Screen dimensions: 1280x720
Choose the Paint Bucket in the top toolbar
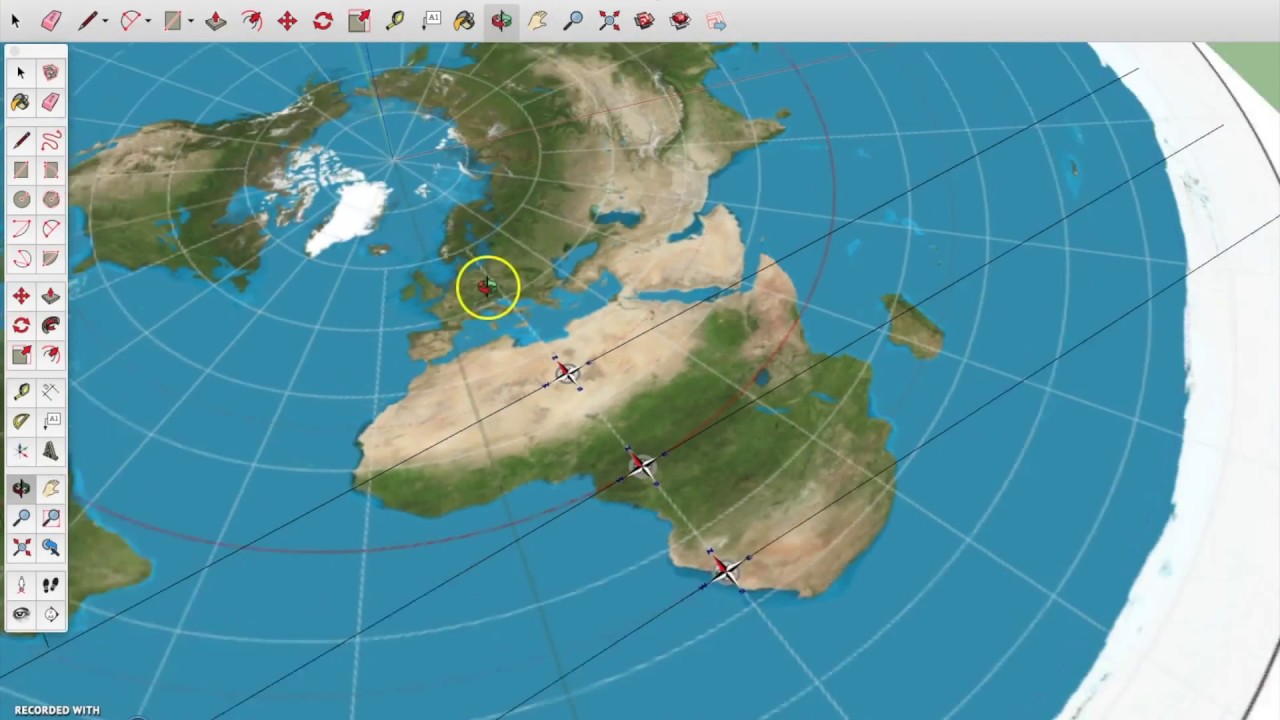[464, 20]
